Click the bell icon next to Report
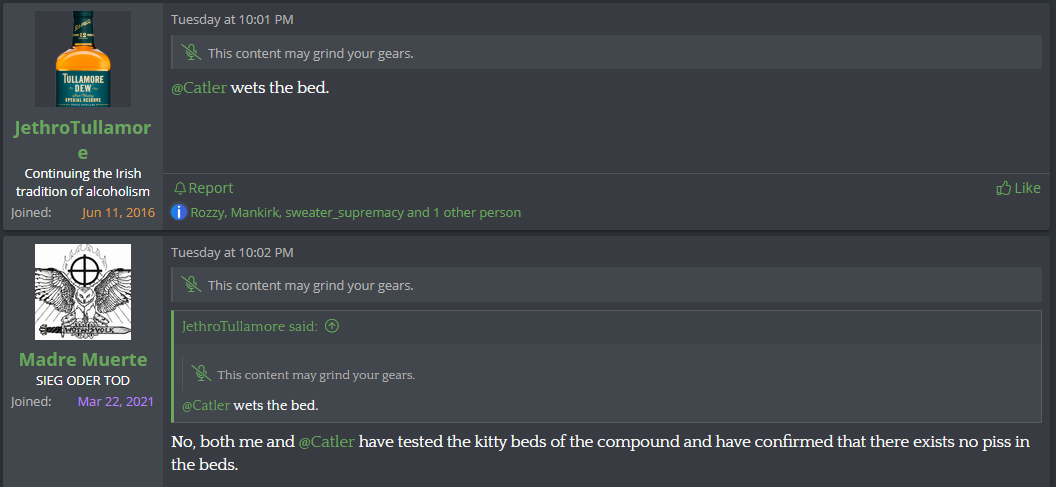 pos(180,188)
